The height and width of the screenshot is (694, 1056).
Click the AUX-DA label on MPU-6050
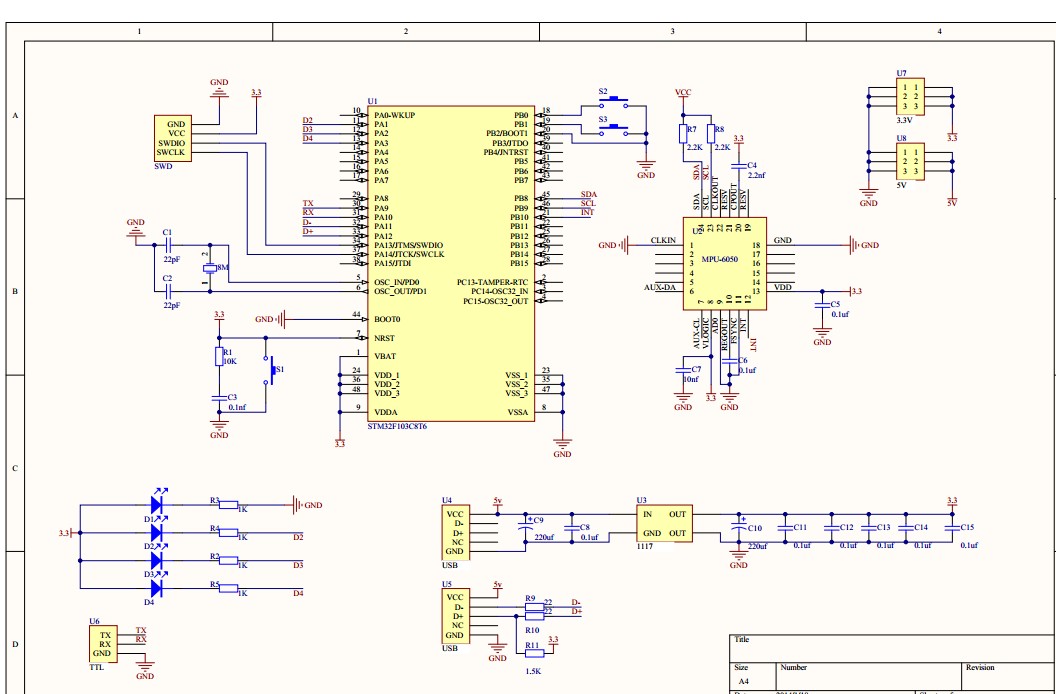(x=660, y=288)
